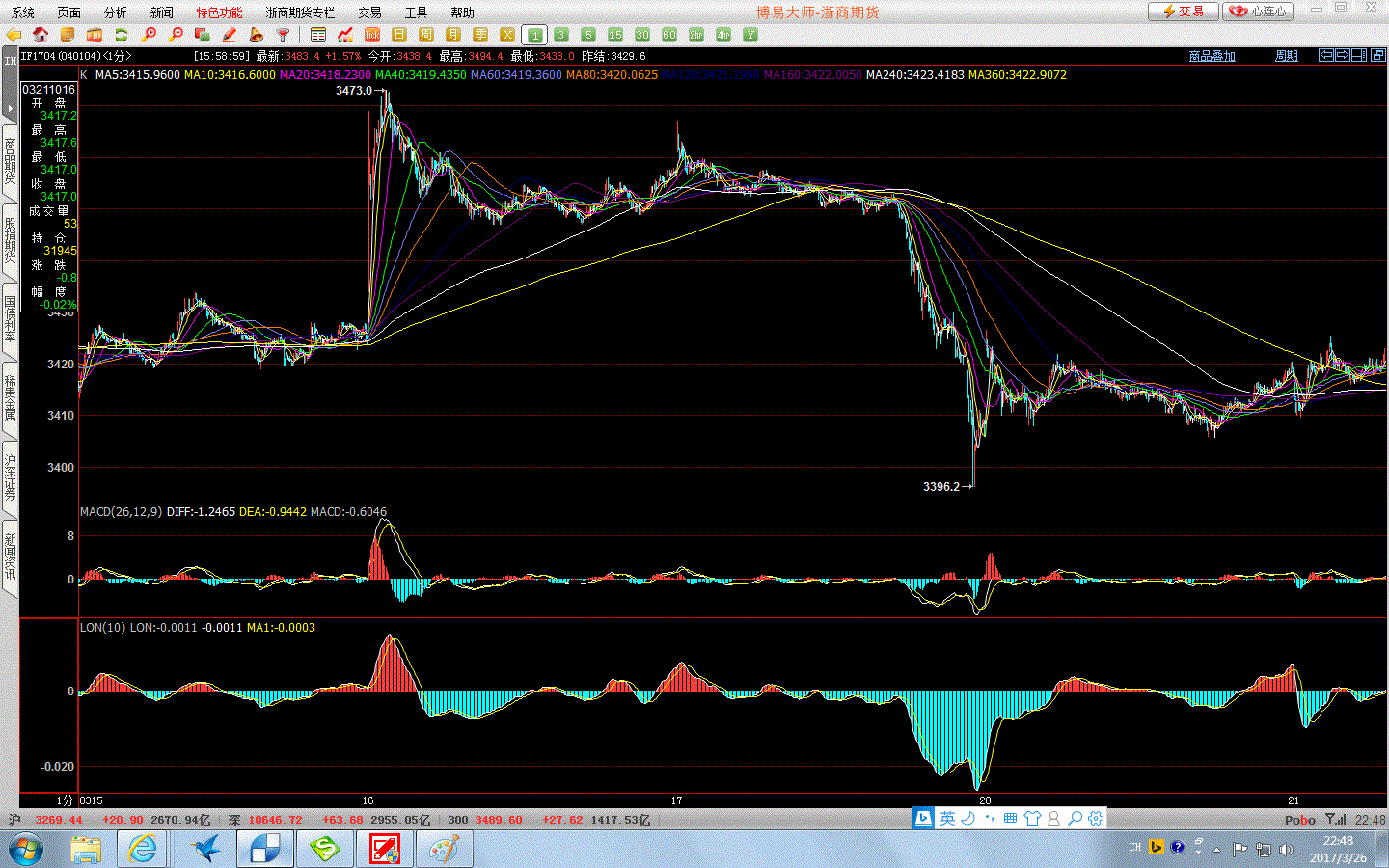Click the chart right-arrow navigation icon

[1343, 56]
